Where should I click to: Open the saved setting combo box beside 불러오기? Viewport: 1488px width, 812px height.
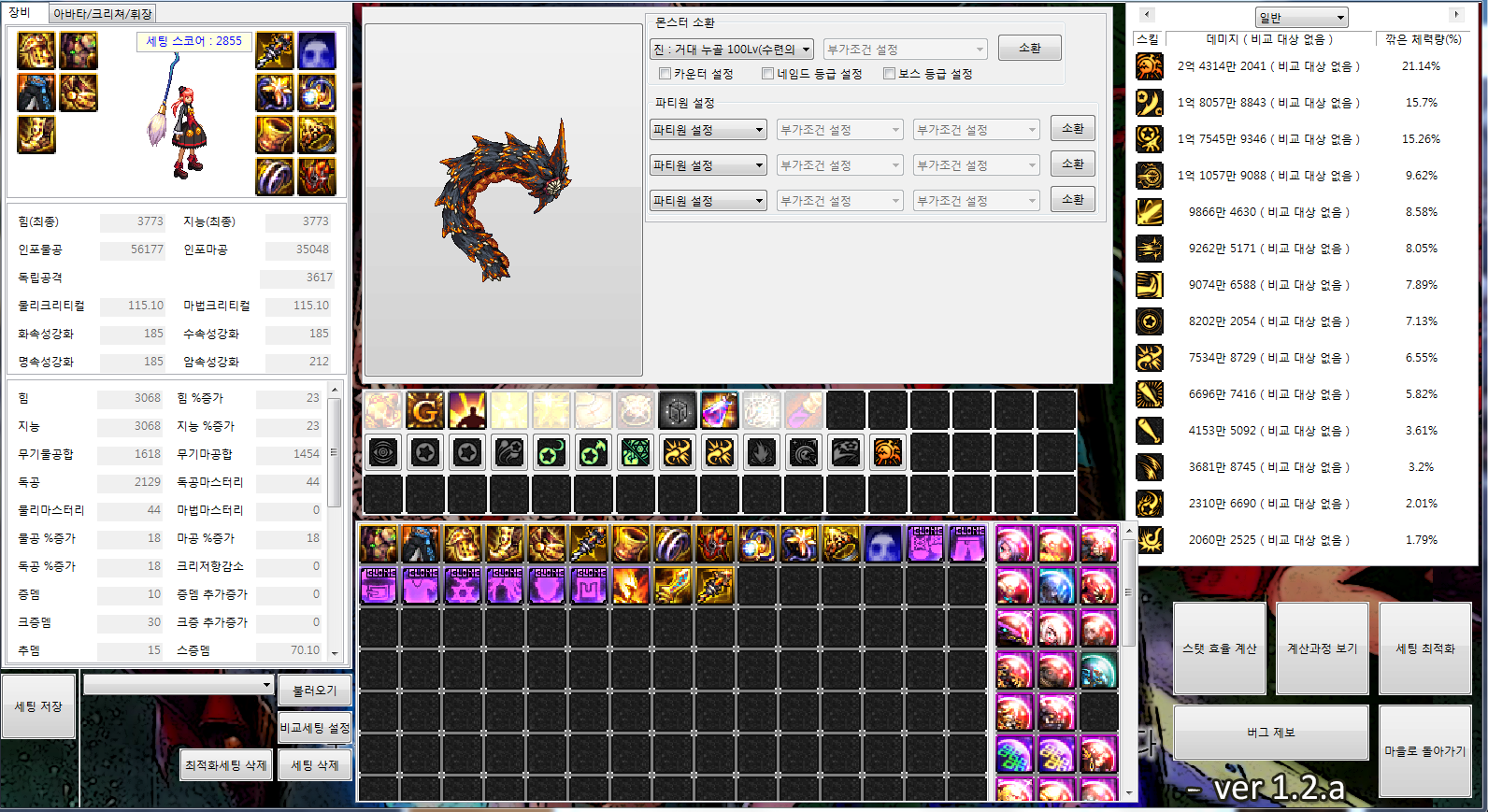click(x=179, y=686)
